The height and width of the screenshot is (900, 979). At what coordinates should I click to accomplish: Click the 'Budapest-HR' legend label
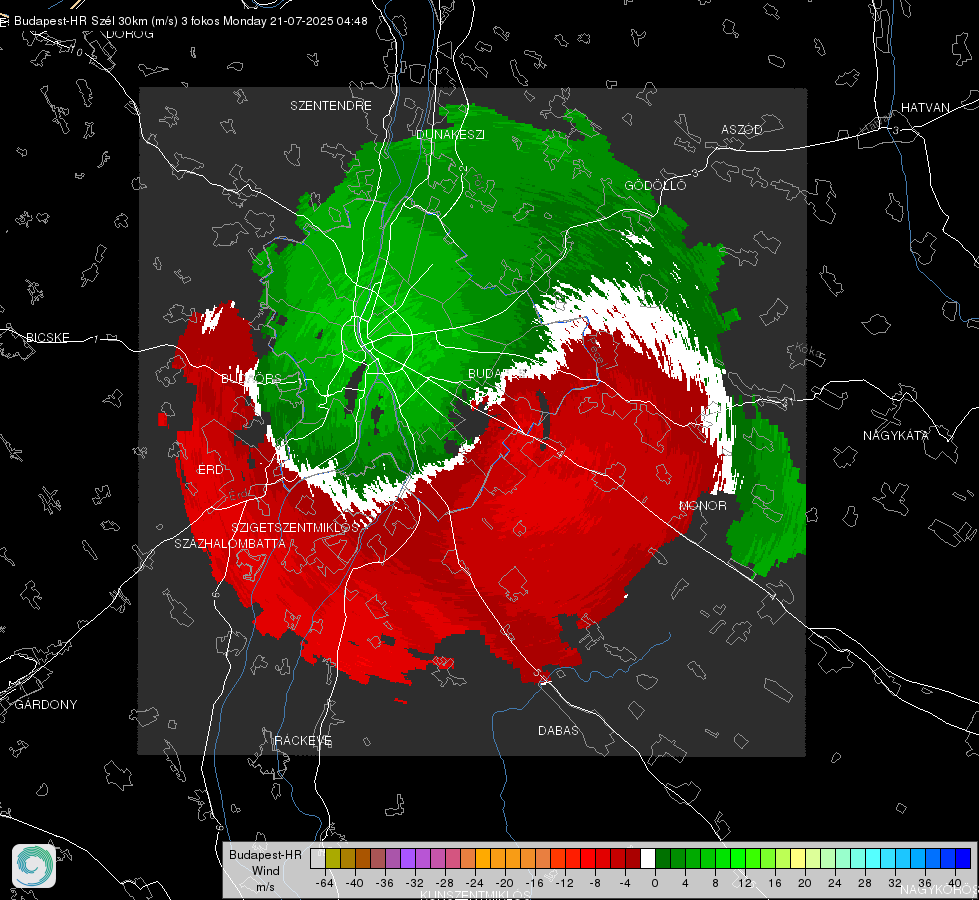(x=265, y=855)
